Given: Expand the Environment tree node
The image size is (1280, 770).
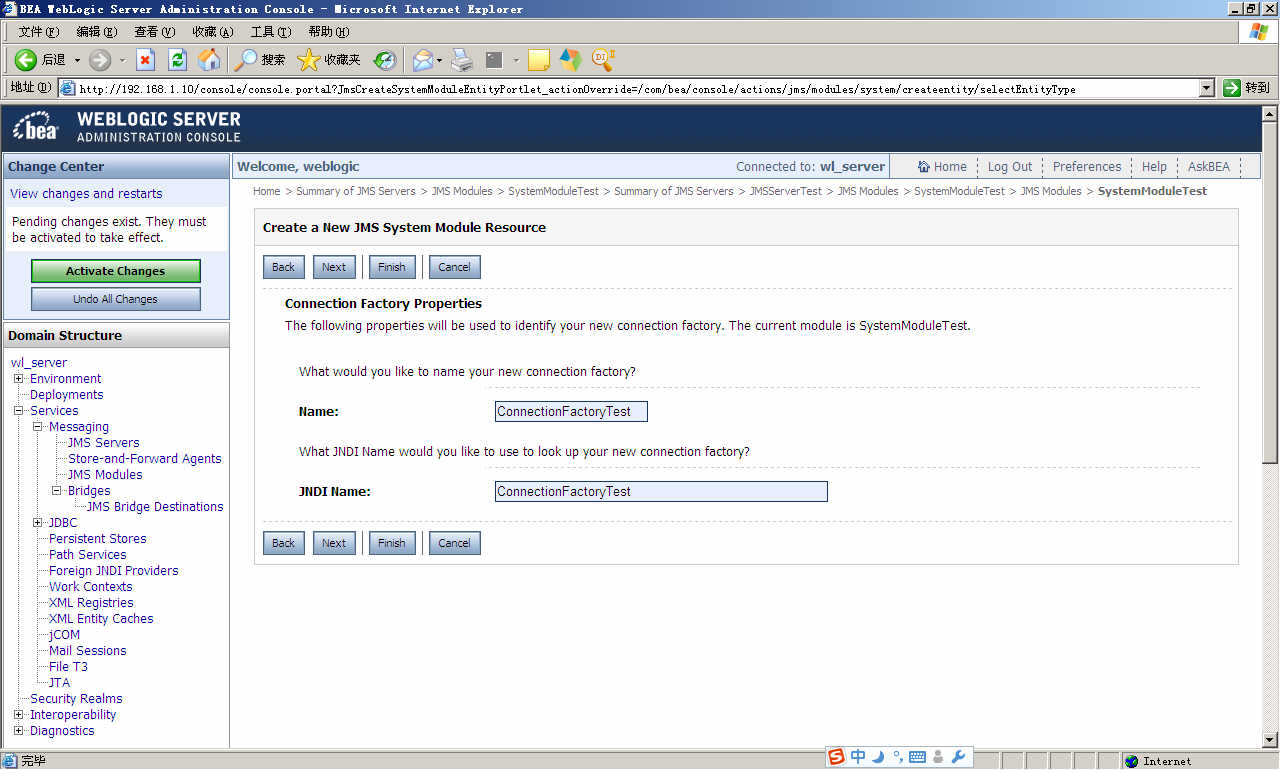Looking at the screenshot, I should coord(18,379).
